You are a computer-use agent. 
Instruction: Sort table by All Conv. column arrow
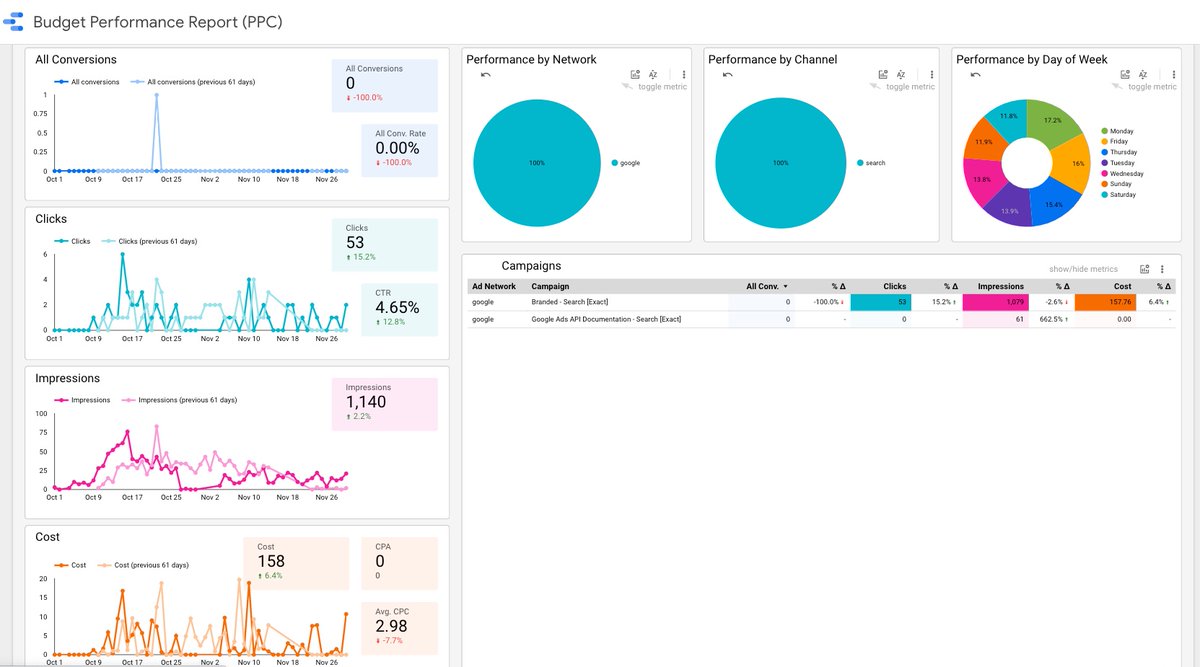785,286
